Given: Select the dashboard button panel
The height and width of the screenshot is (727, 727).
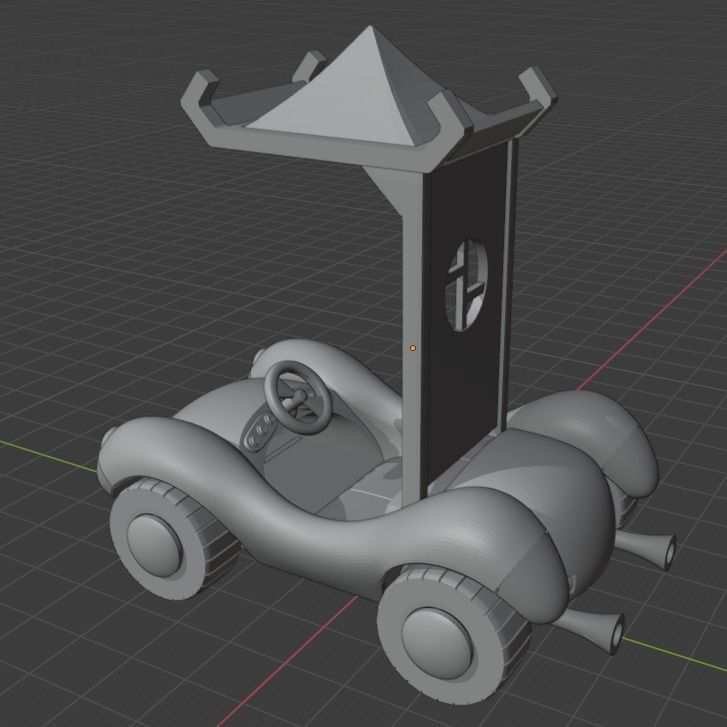Looking at the screenshot, I should click(257, 431).
